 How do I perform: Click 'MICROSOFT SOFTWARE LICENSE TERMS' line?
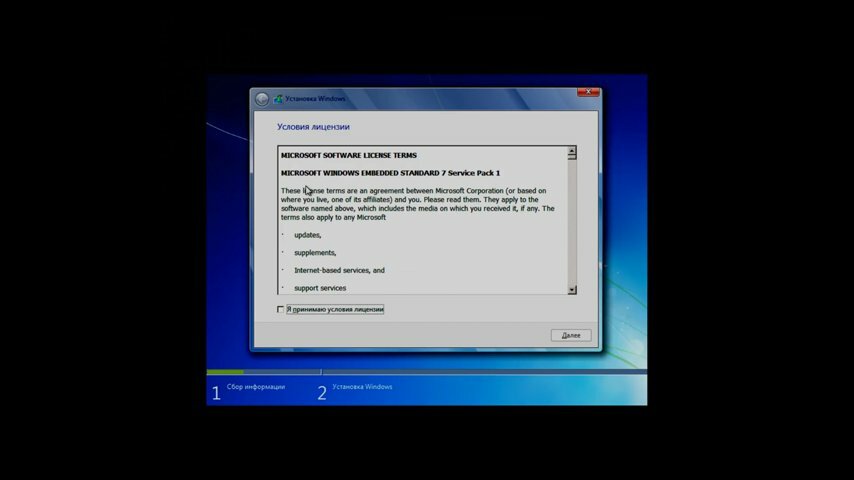click(349, 155)
